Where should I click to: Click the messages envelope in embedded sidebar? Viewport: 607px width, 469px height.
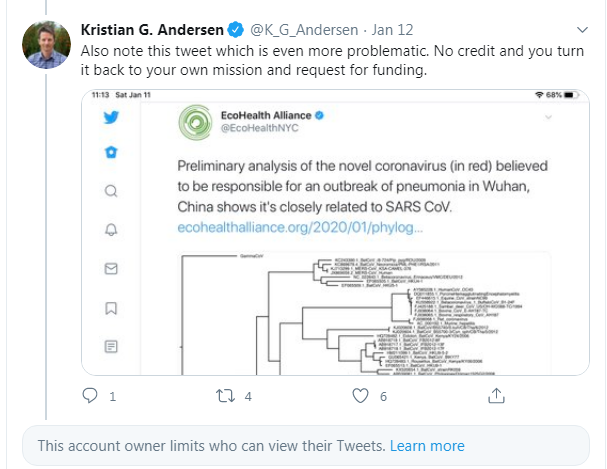click(x=112, y=268)
